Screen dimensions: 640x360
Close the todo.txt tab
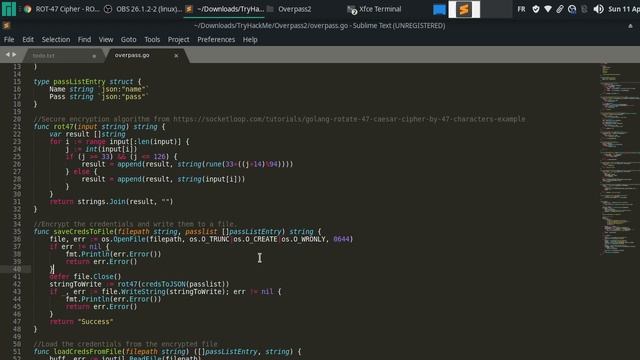pyautogui.click(x=94, y=56)
